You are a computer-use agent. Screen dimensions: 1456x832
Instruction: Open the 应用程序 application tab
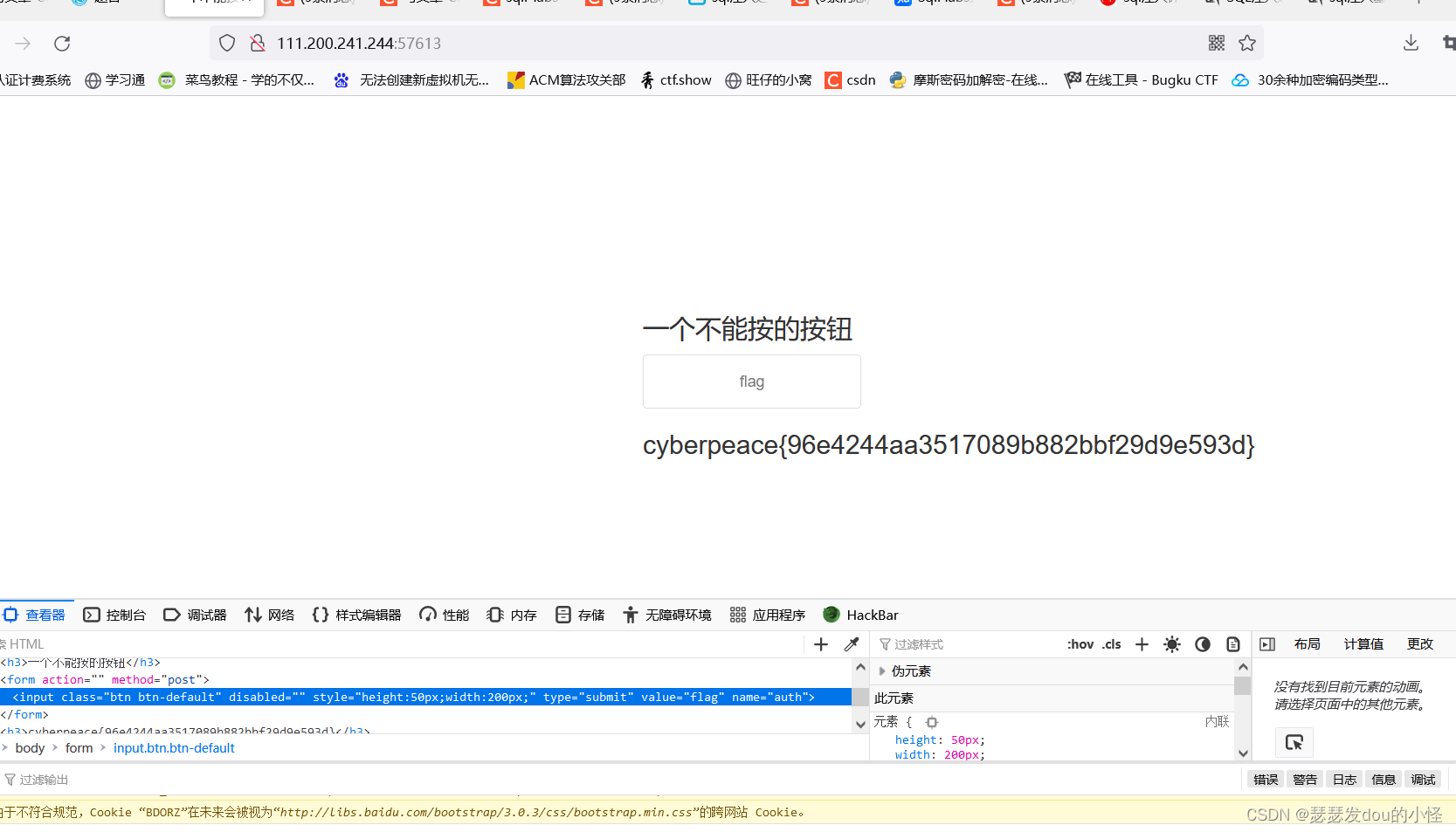tap(768, 615)
